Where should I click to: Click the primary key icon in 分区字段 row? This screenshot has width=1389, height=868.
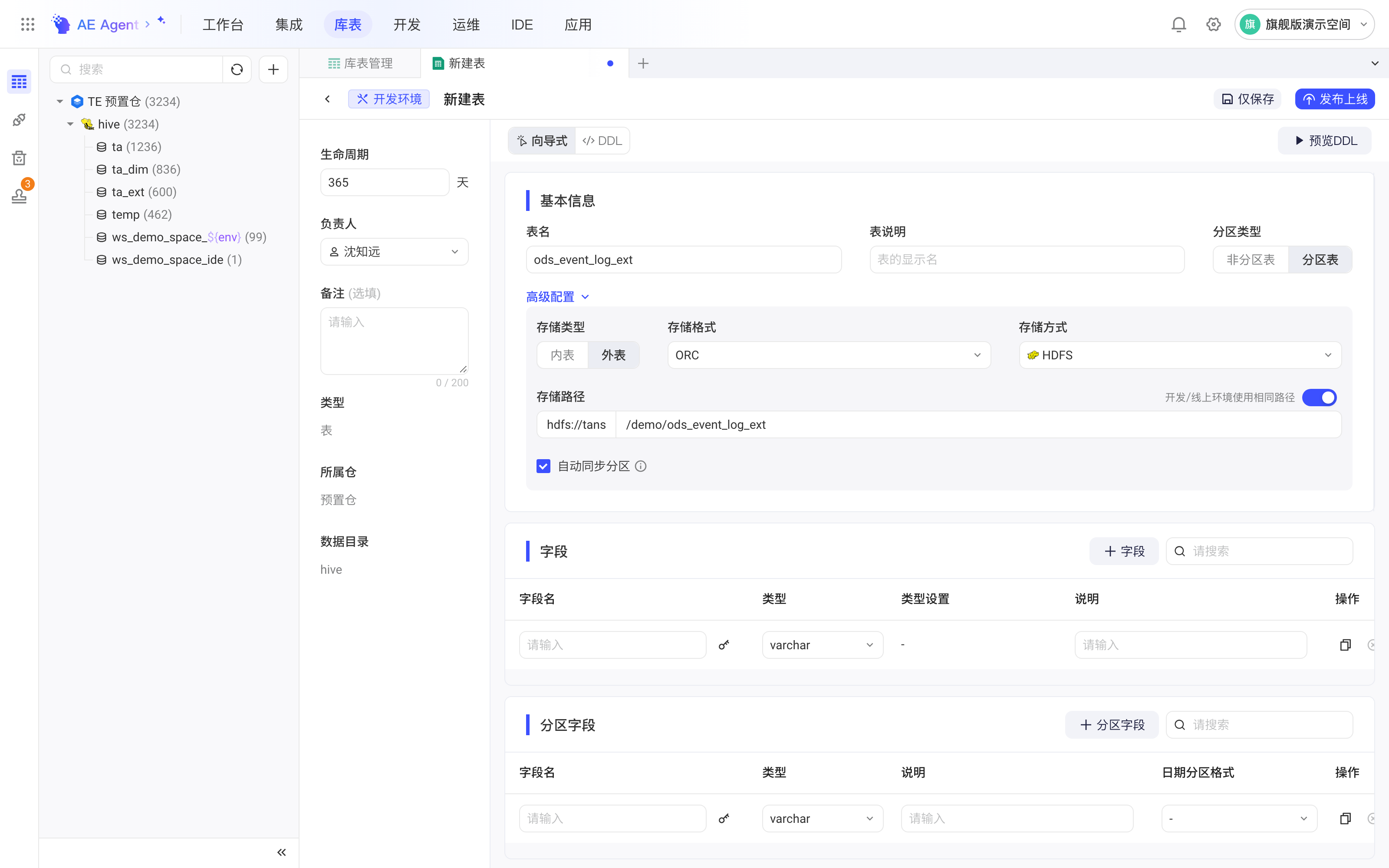[x=724, y=819]
